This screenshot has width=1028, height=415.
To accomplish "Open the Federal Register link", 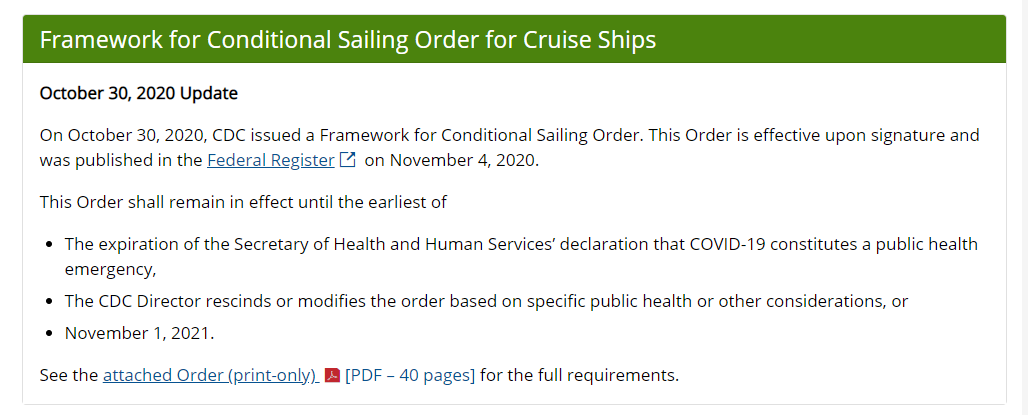I will tap(271, 161).
